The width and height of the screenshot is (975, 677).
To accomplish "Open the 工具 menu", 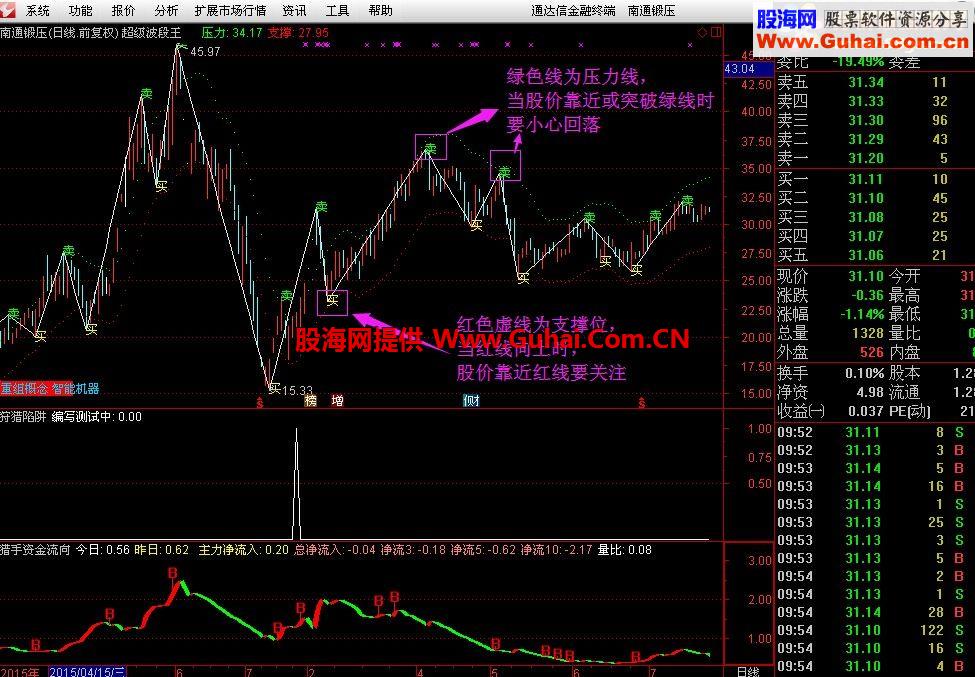I will 337,11.
